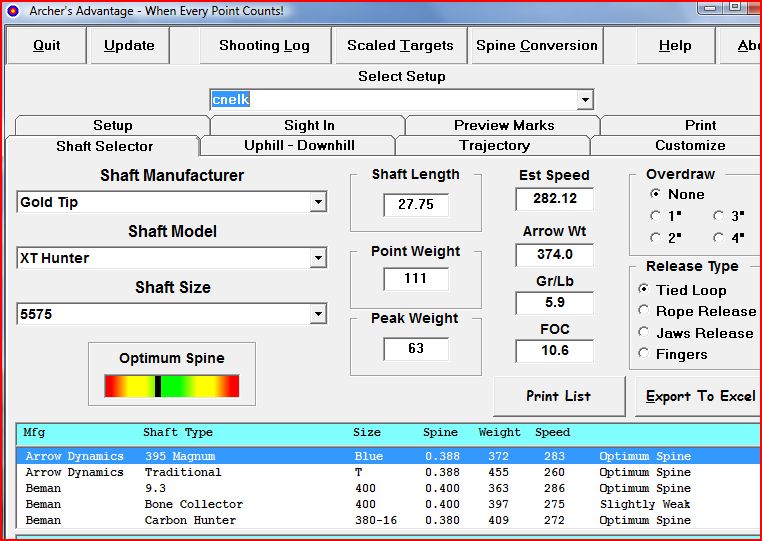The width and height of the screenshot is (762, 541).
Task: Click 0.380 spine value
Action: point(442,520)
